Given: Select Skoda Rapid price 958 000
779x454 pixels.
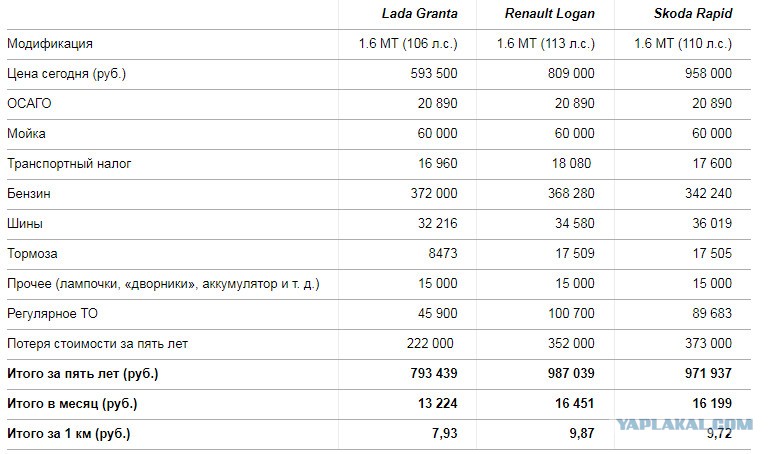Looking at the screenshot, I should (x=708, y=74).
